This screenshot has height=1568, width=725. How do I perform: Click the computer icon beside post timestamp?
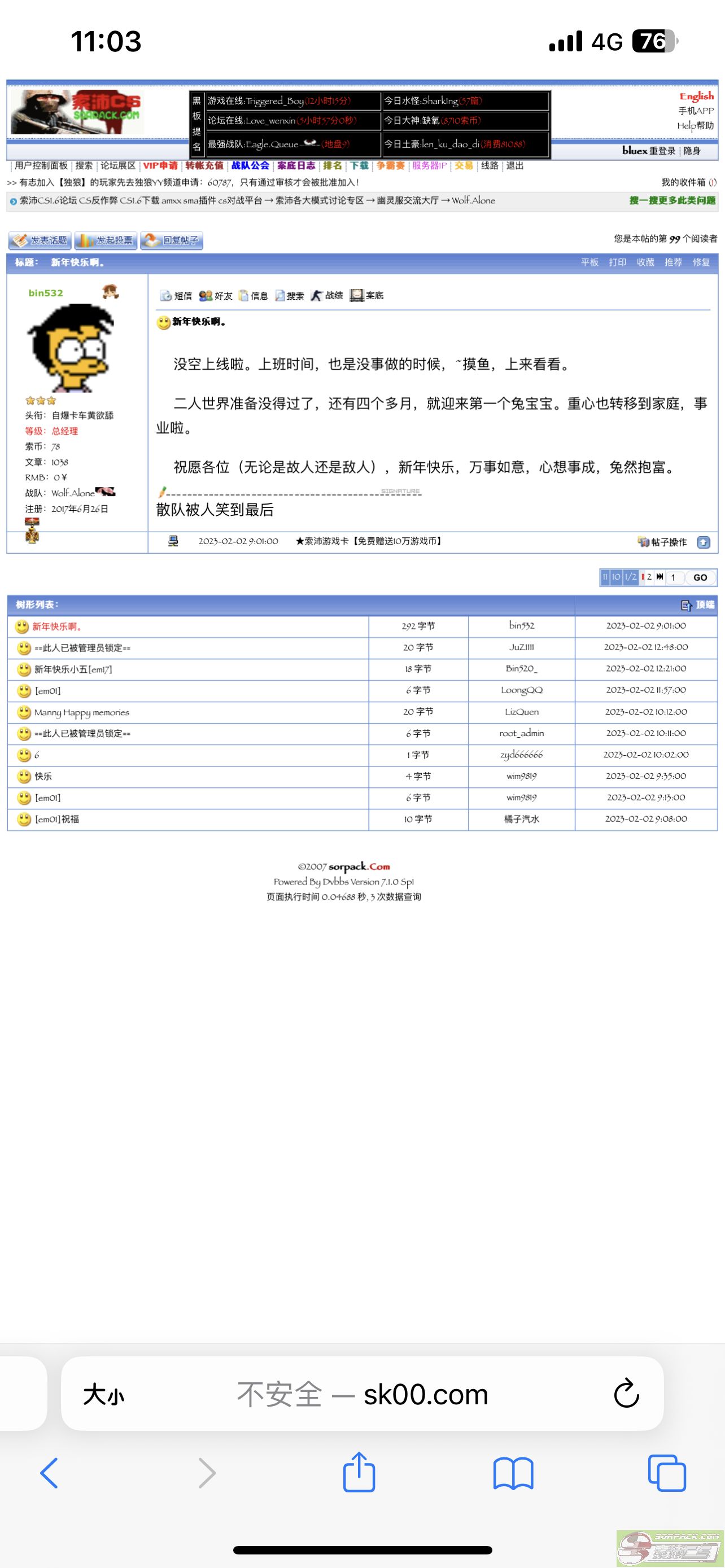coord(173,541)
